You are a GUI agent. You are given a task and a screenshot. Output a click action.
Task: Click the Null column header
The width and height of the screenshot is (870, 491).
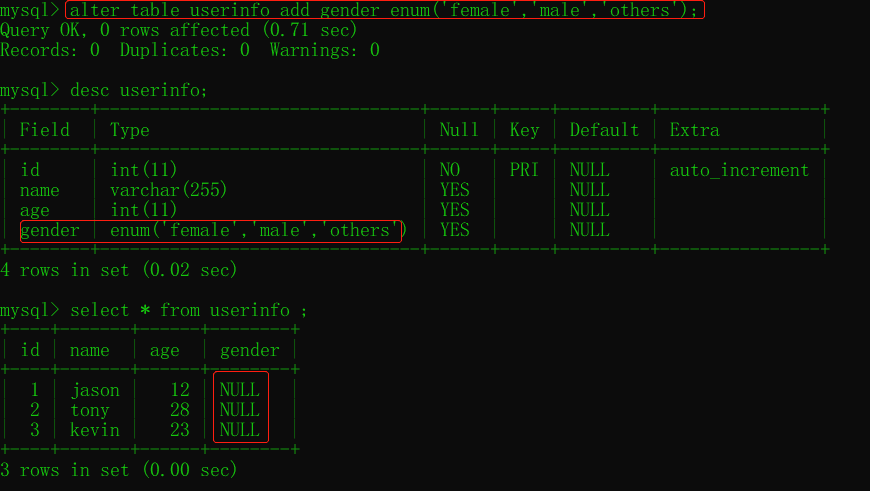(459, 130)
